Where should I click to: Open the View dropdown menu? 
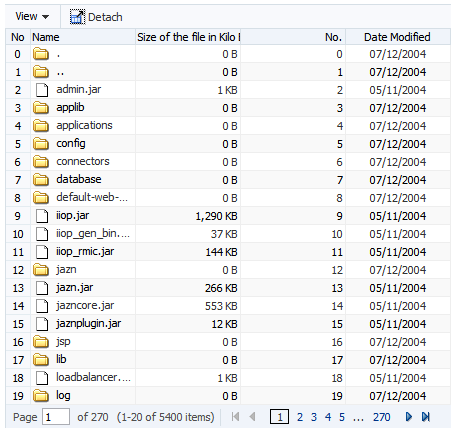pos(32,16)
